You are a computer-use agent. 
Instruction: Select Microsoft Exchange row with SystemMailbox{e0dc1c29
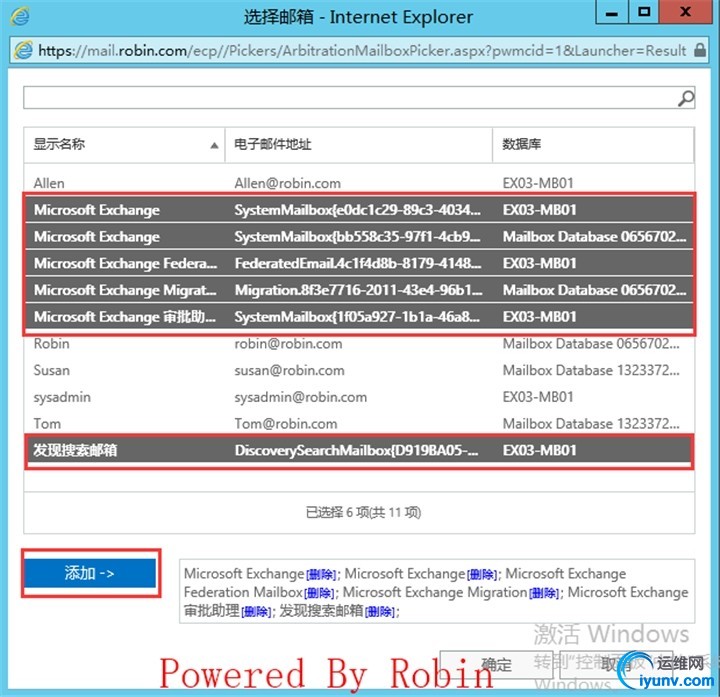click(x=359, y=210)
